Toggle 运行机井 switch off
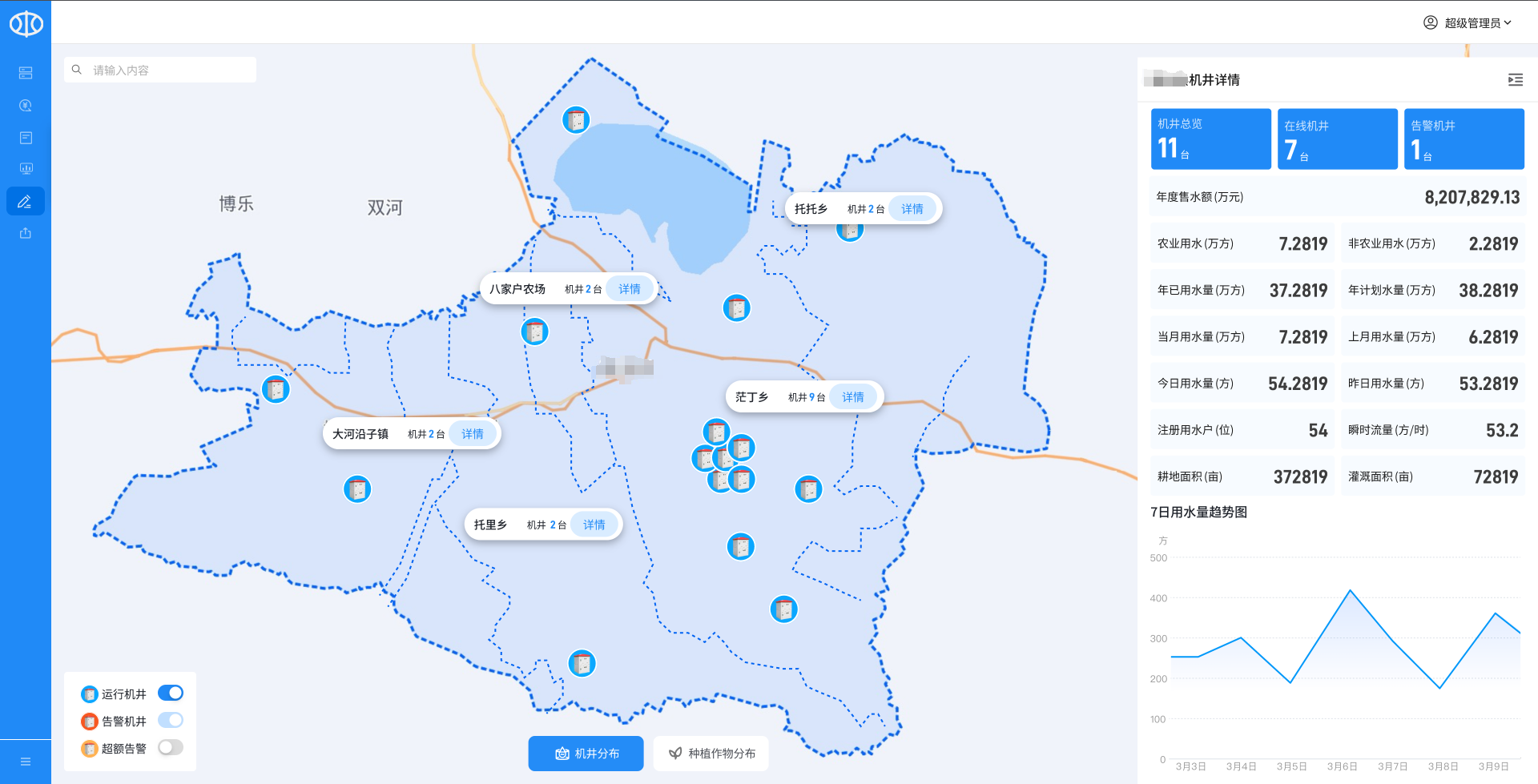This screenshot has width=1538, height=784. click(171, 693)
